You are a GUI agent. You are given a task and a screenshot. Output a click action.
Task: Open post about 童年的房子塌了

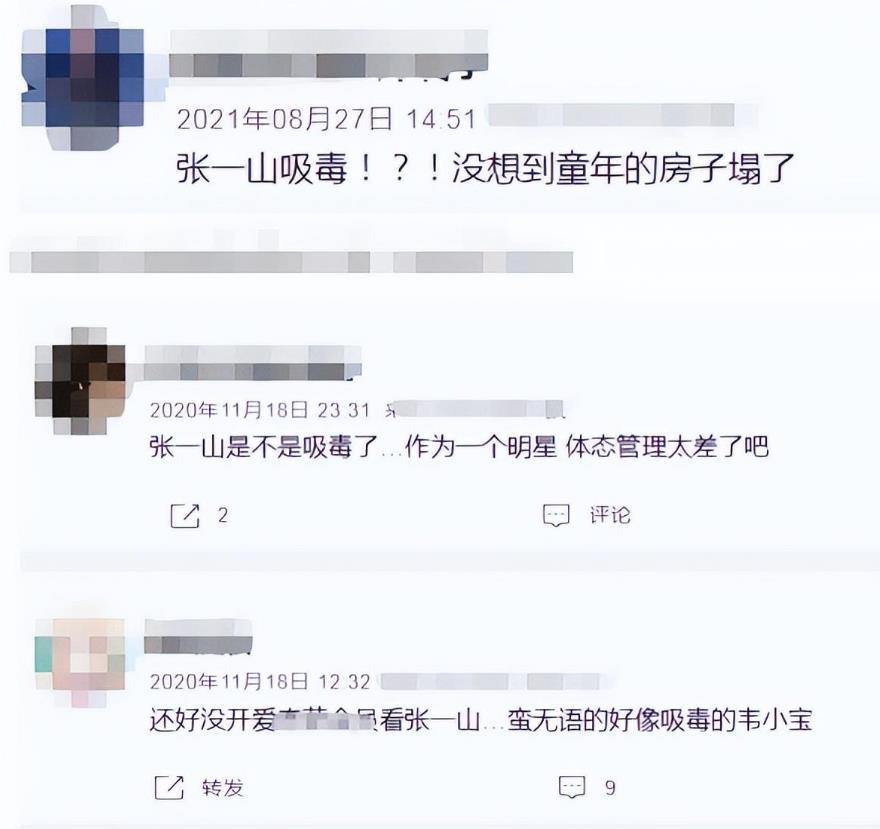coord(485,168)
